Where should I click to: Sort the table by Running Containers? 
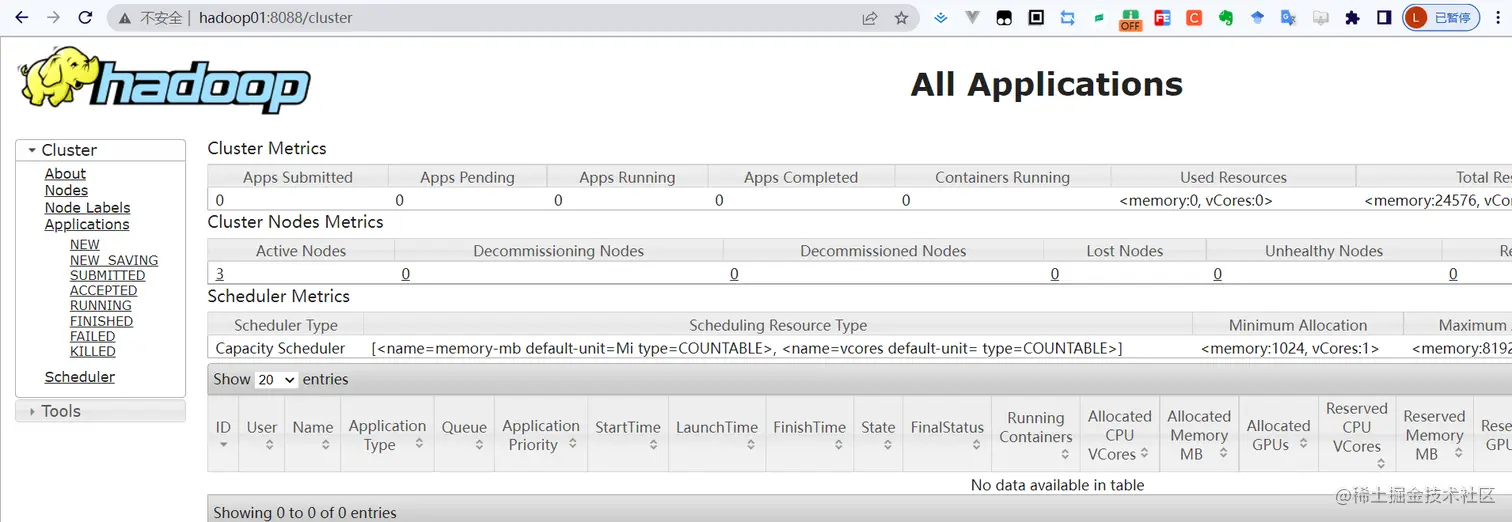point(1036,434)
